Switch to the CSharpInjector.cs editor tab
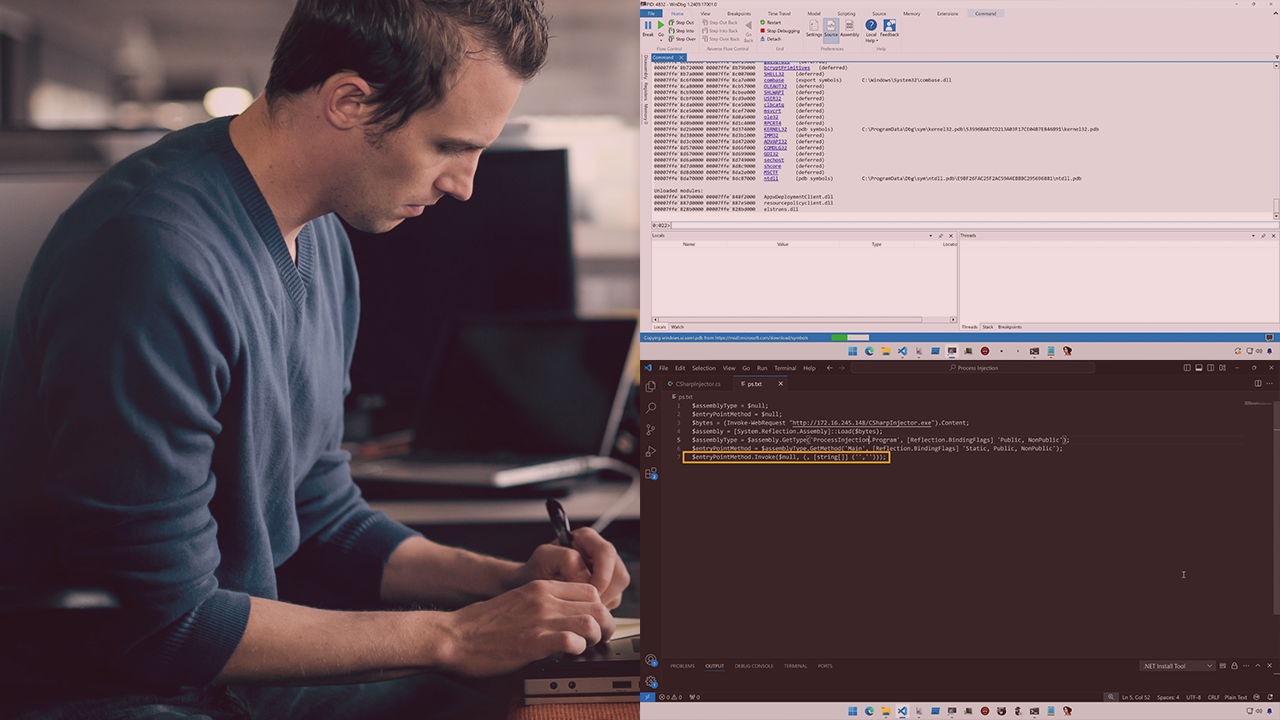 (699, 384)
